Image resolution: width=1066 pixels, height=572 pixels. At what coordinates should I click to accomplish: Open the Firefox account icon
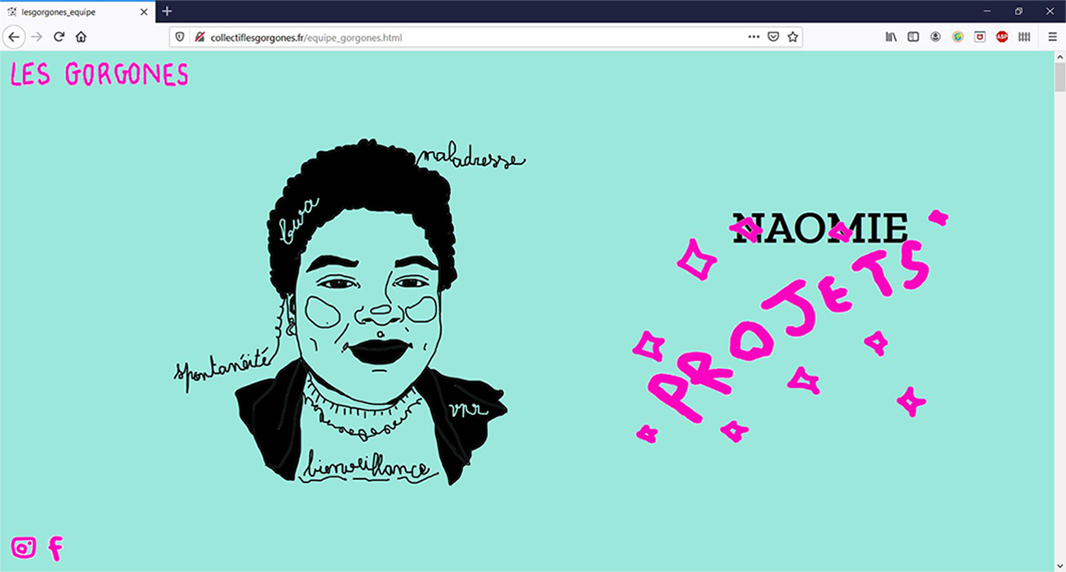[x=935, y=37]
